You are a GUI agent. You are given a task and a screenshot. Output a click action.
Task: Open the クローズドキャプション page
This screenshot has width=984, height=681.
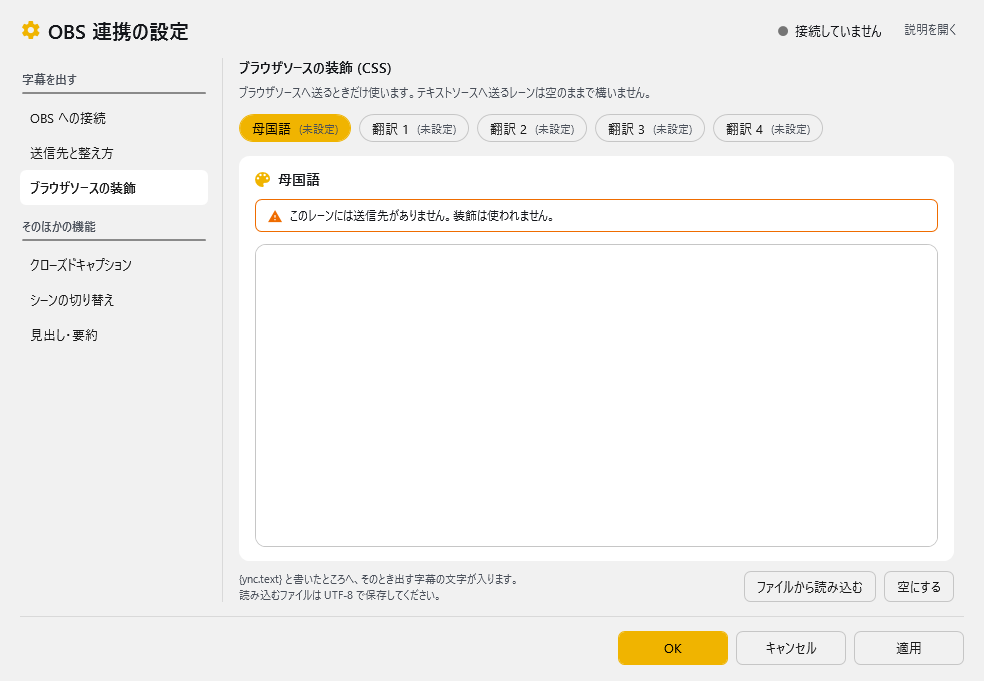coord(114,265)
